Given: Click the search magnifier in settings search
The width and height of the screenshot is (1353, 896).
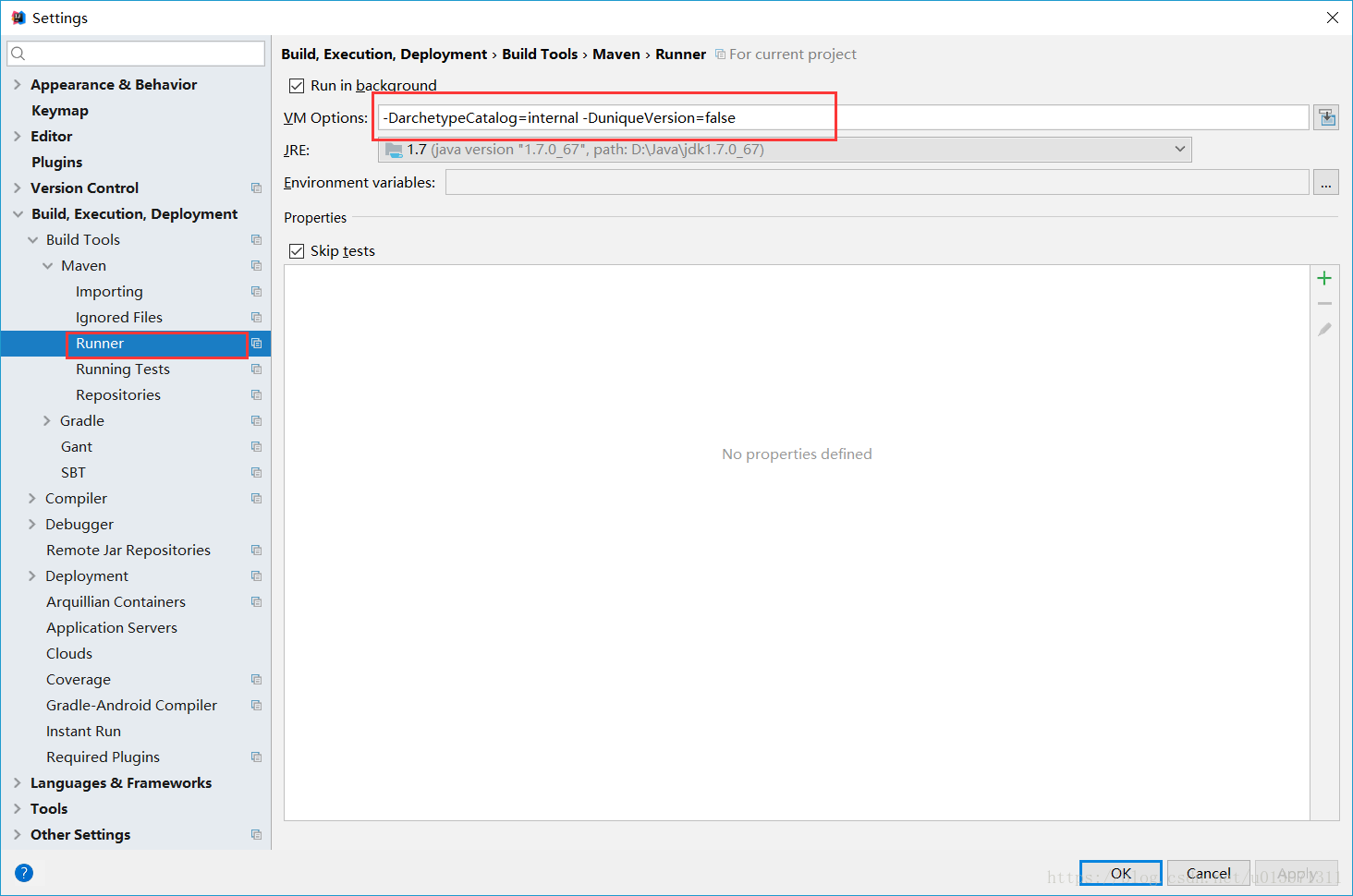Looking at the screenshot, I should click(18, 54).
